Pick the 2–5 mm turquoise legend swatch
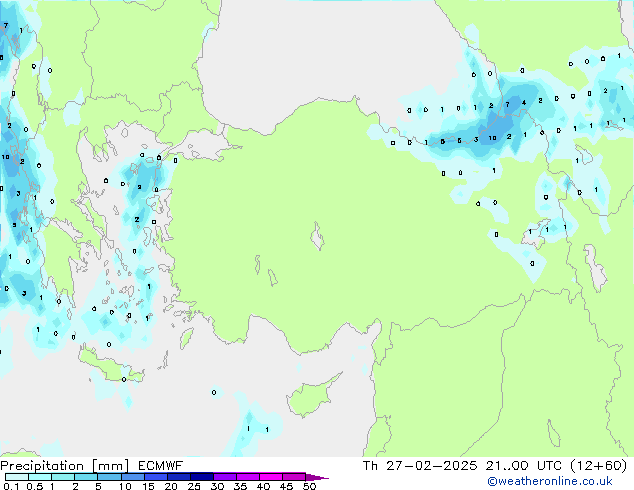 point(86,477)
